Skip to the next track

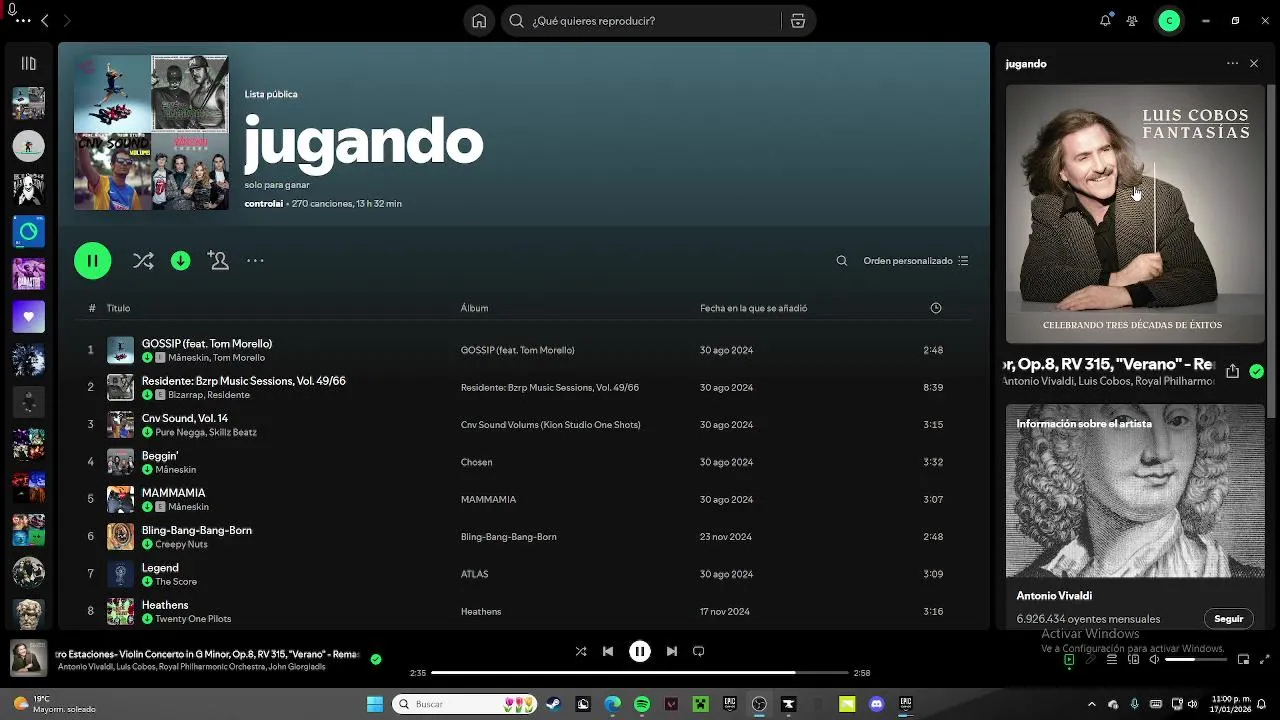coord(672,651)
